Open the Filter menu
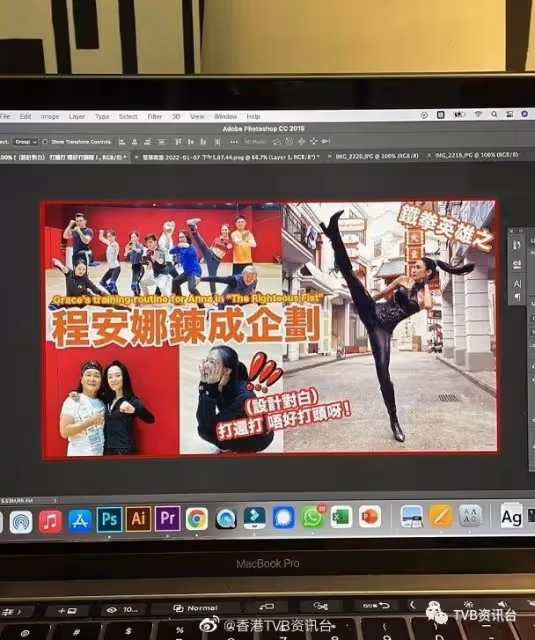Viewport: 535px width, 640px height. point(155,117)
